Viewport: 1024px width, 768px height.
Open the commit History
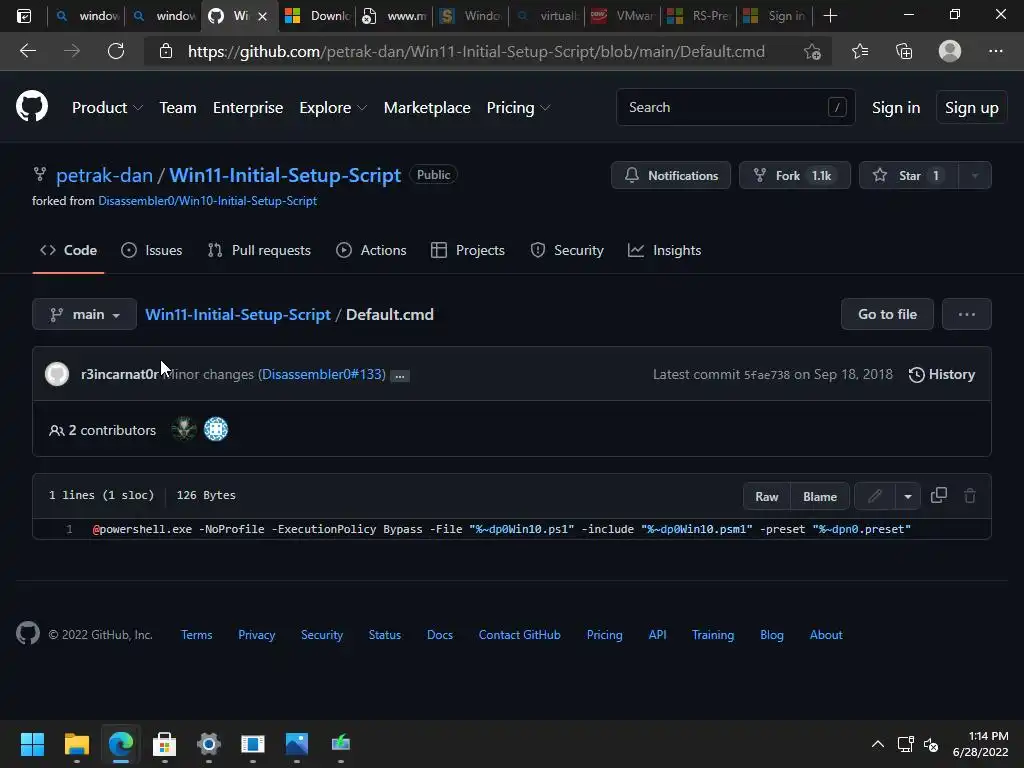pos(942,374)
